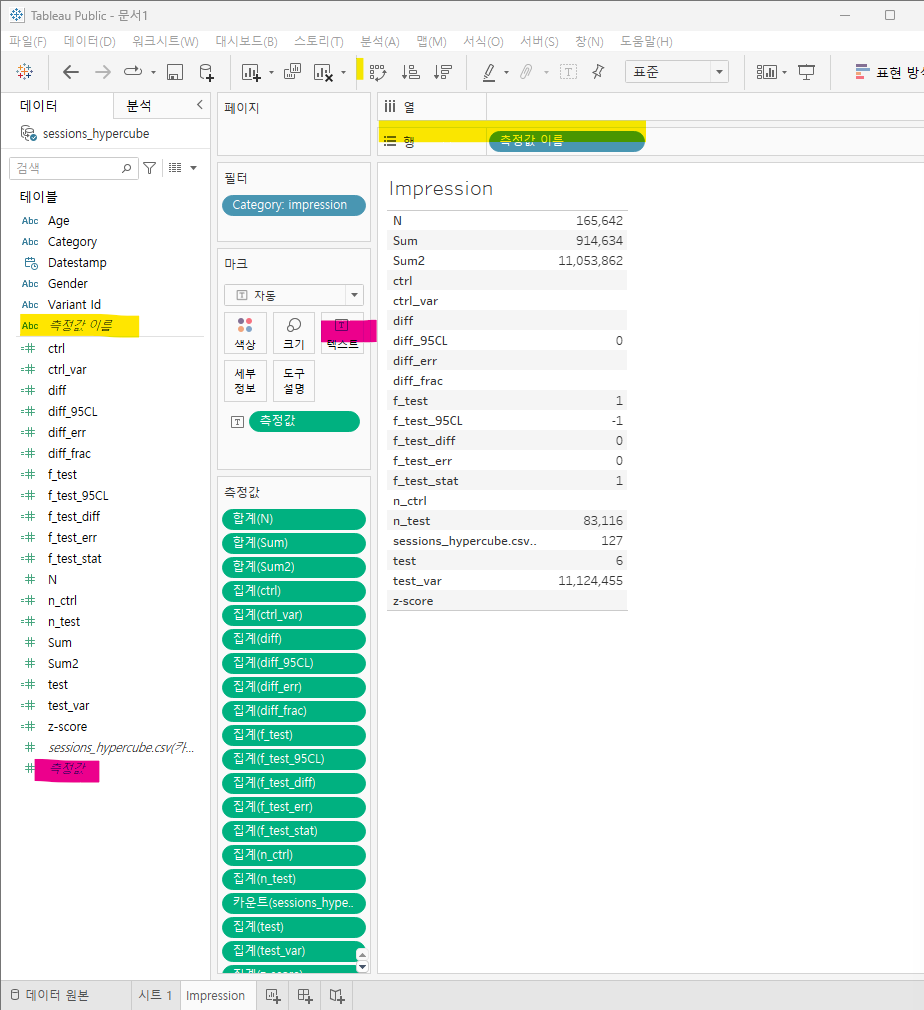
Task: Click the Size mark card button
Action: click(x=294, y=333)
